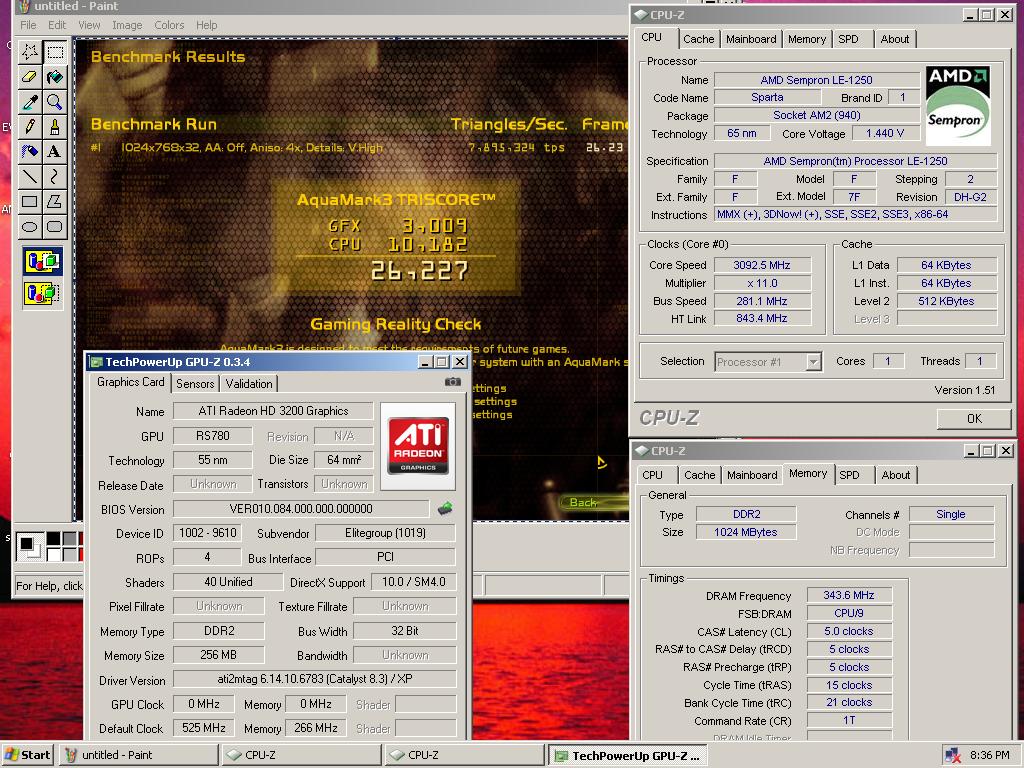Image resolution: width=1024 pixels, height=768 pixels.
Task: Click the GPU-Z Name field ATI Radeon HD 3200
Action: tap(273, 411)
